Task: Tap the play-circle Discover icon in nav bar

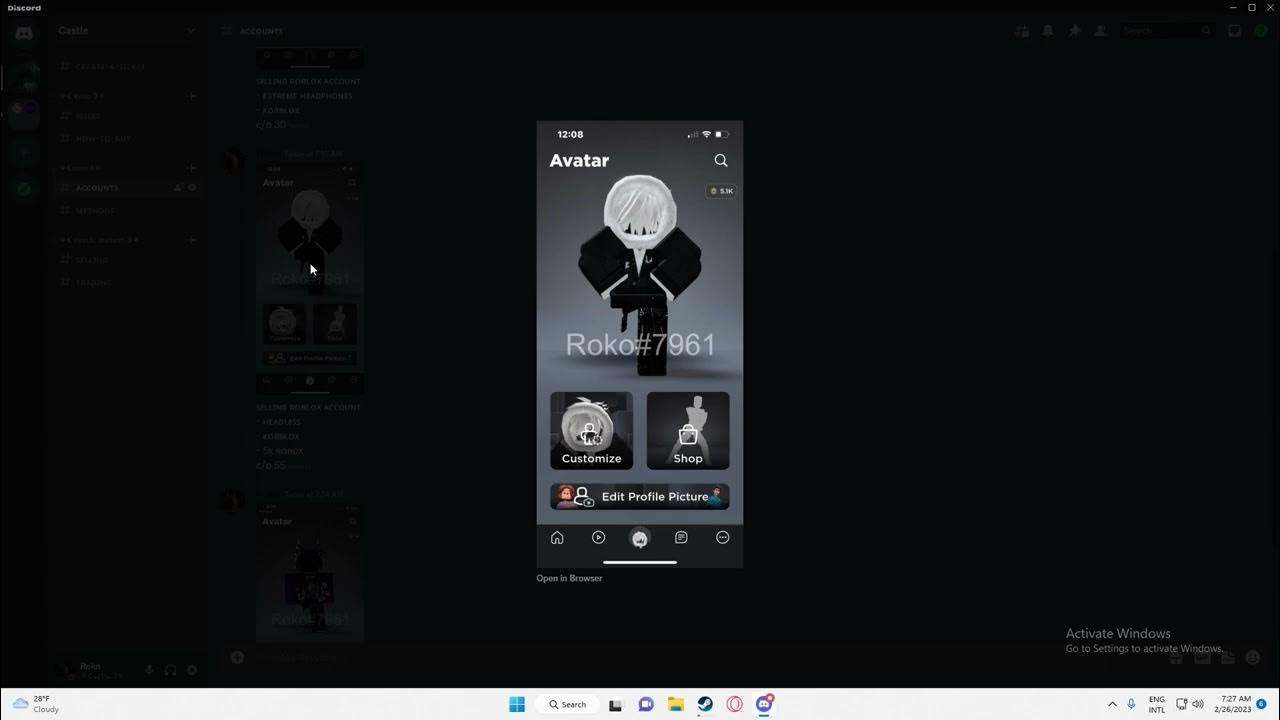Action: (598, 538)
